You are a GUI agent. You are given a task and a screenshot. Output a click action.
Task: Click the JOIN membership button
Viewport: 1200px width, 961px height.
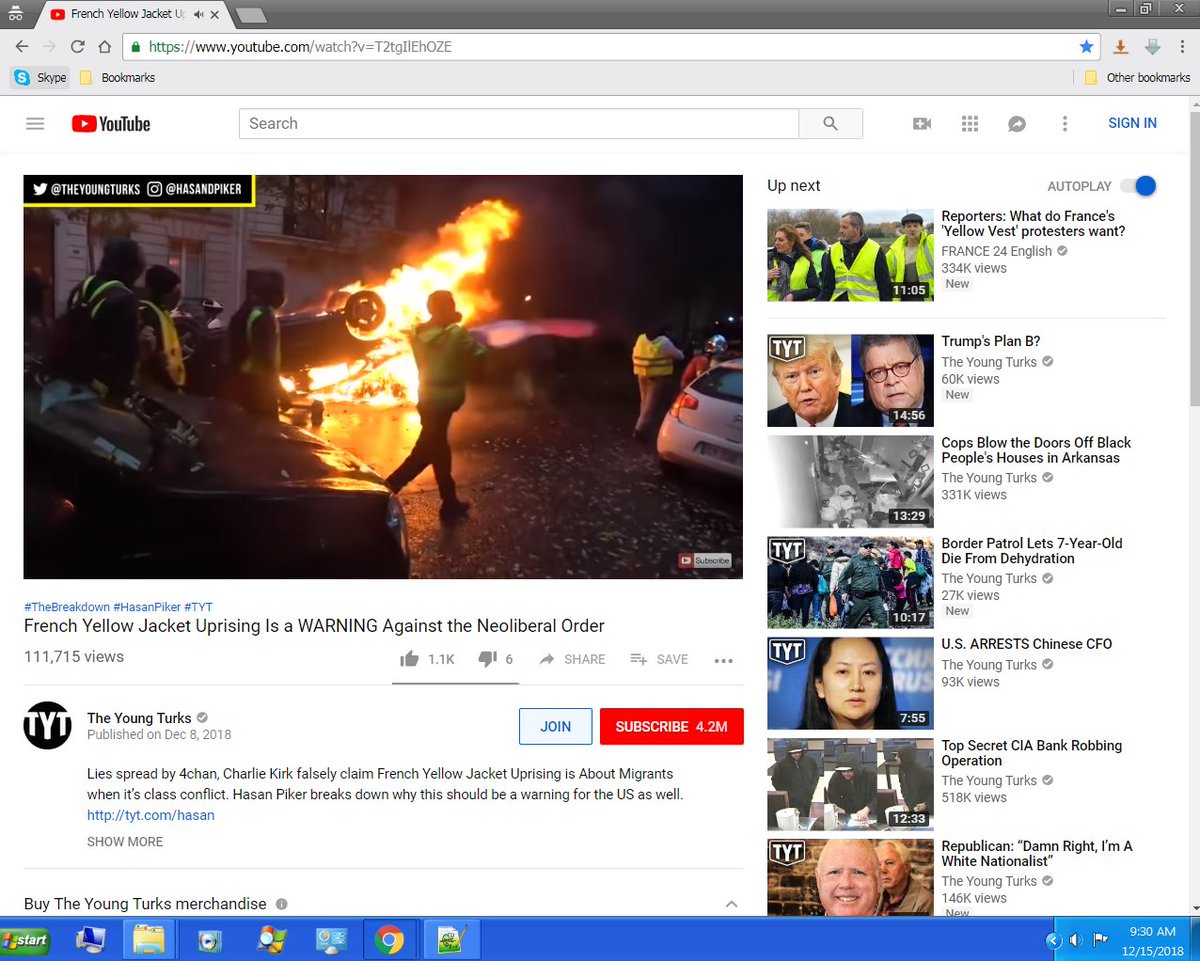(x=556, y=727)
